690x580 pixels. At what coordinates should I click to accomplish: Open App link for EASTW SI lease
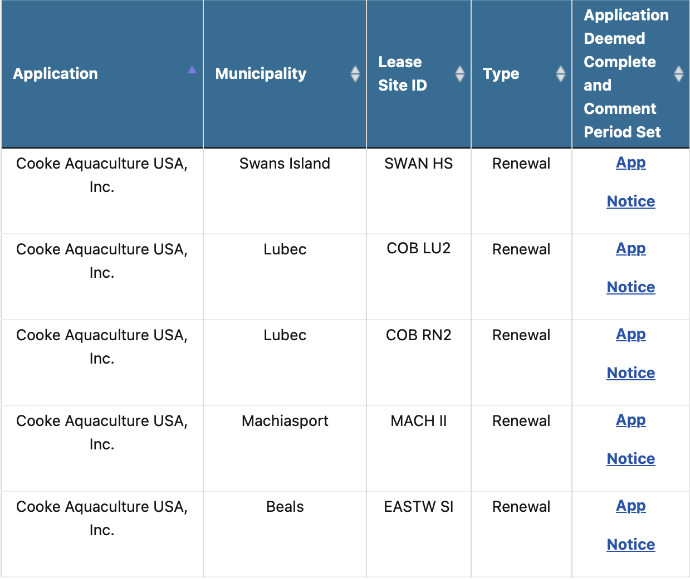pos(631,506)
